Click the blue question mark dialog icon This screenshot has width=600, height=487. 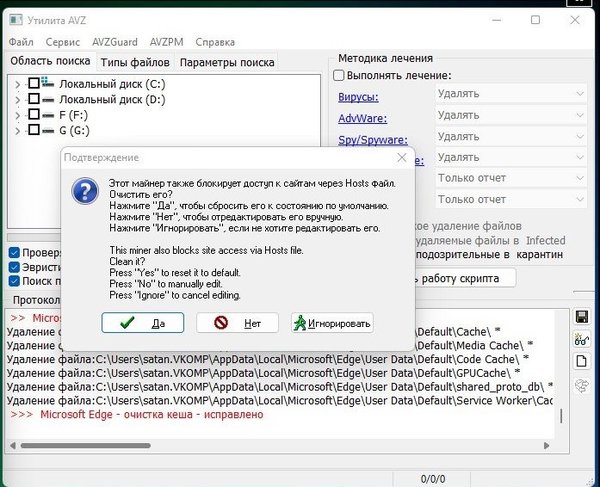click(x=85, y=191)
